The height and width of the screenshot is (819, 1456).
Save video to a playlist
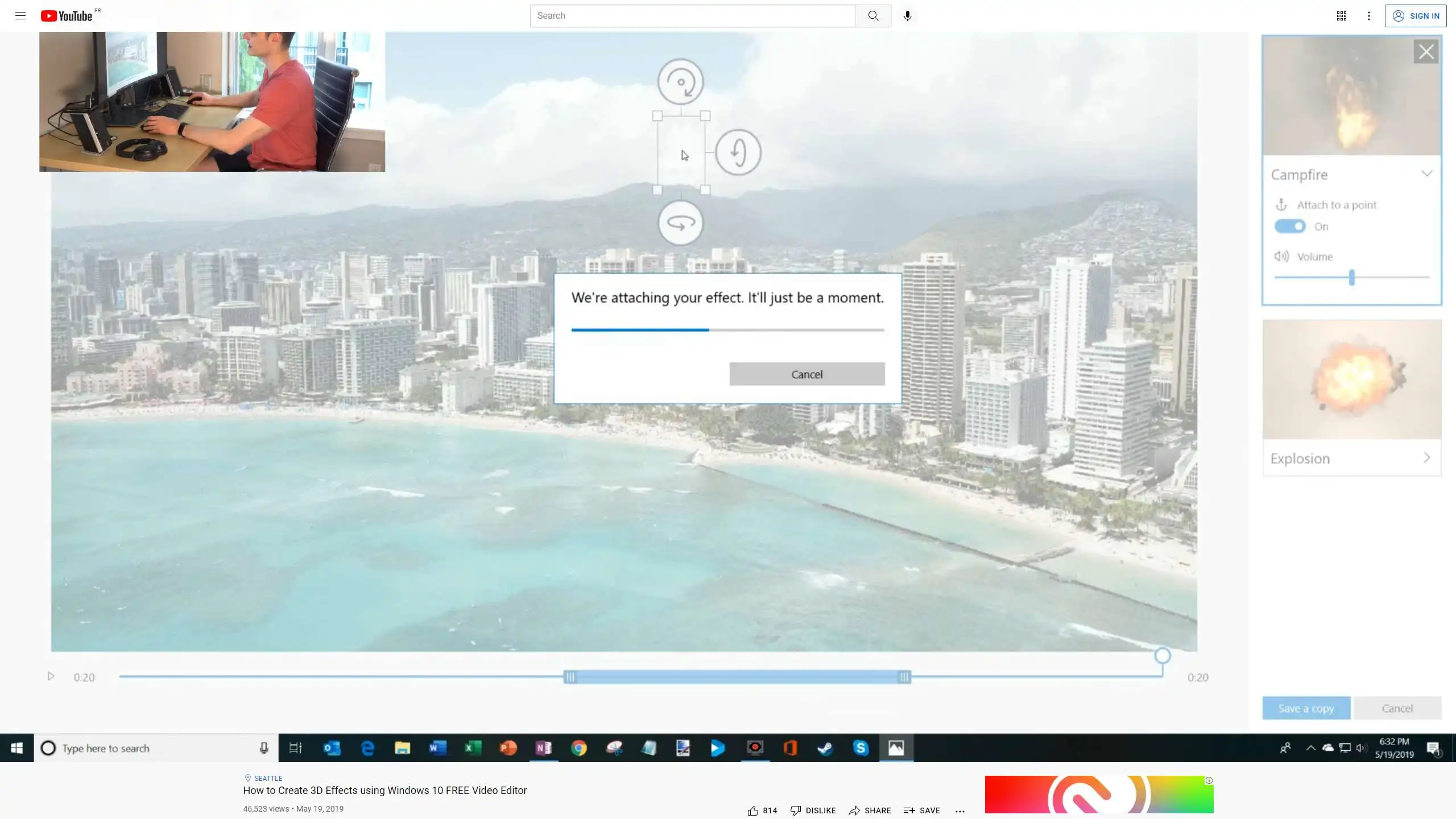tap(922, 810)
